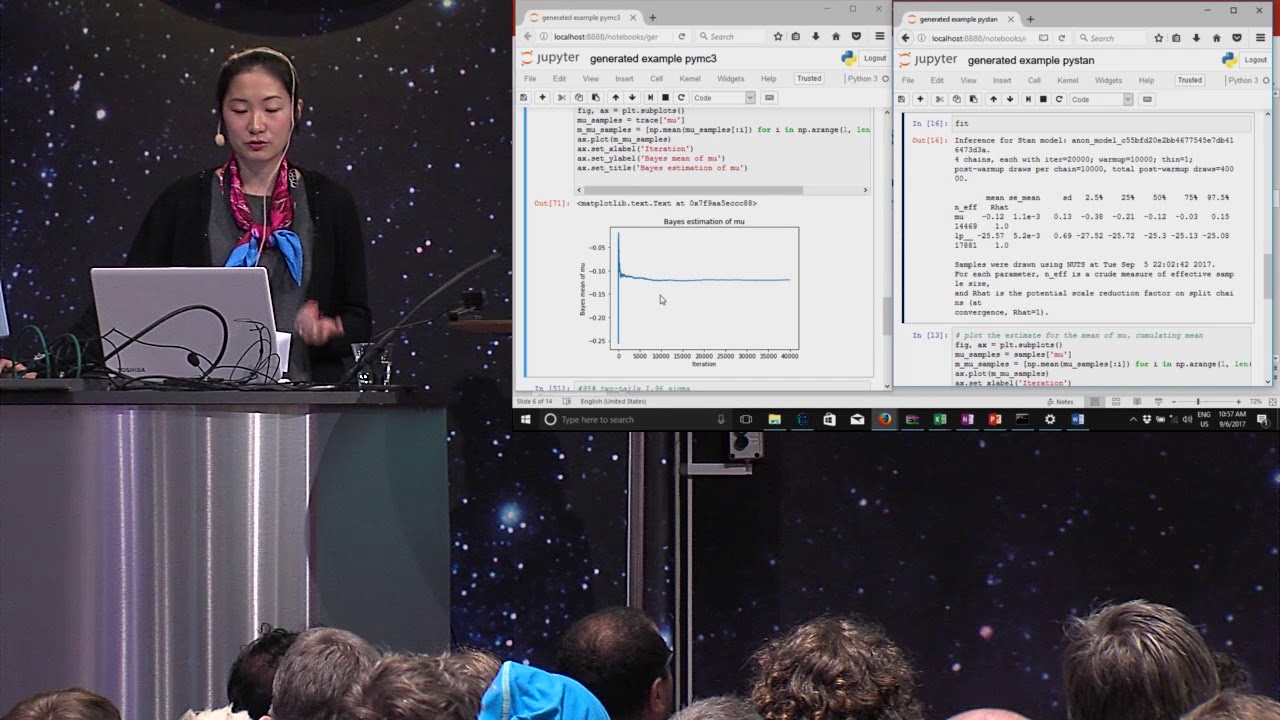Open the Help menu in the pymc3 notebook
The image size is (1280, 720).
[768, 79]
